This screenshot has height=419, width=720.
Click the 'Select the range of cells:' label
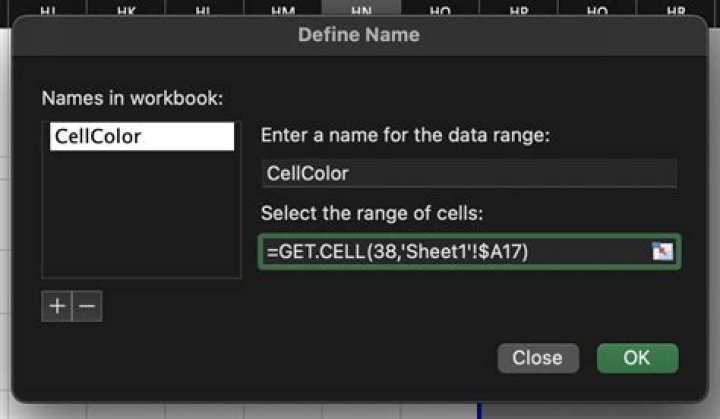click(372, 214)
